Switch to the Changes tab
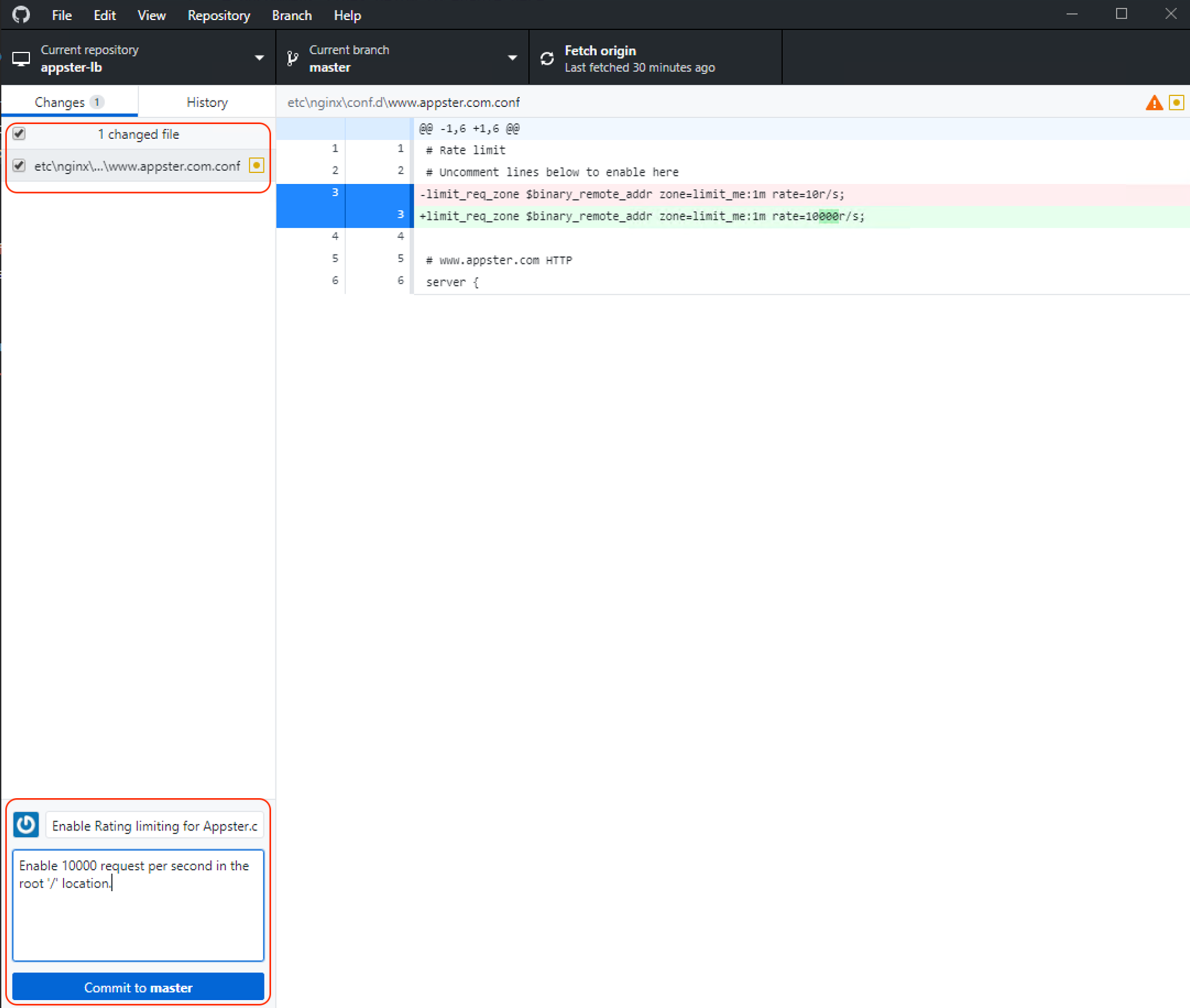 69,102
